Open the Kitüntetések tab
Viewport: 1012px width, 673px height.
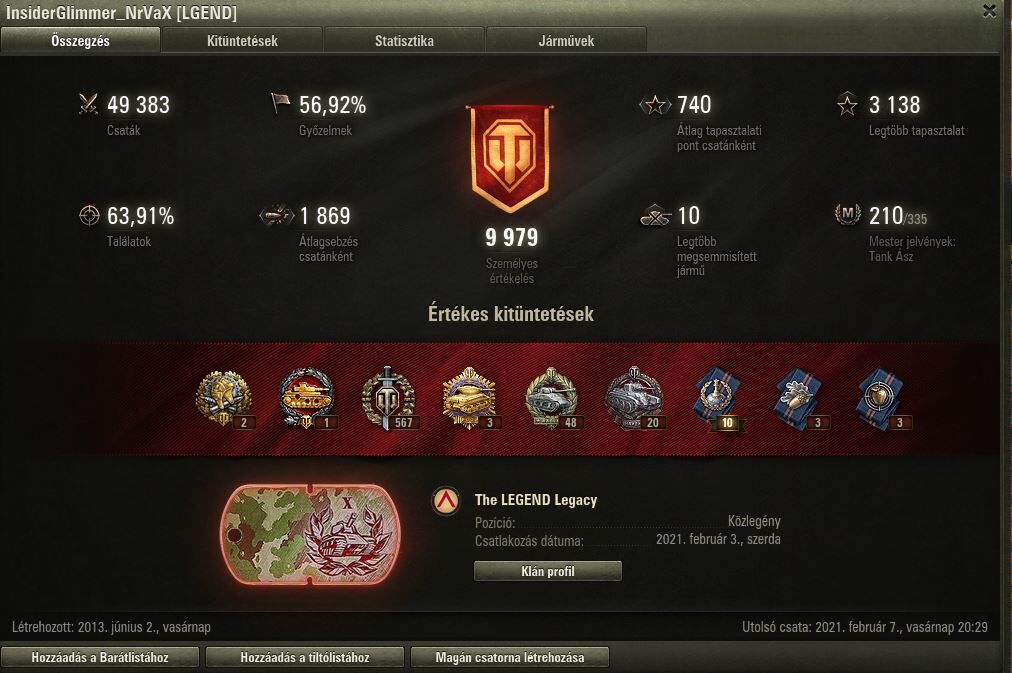click(x=242, y=41)
